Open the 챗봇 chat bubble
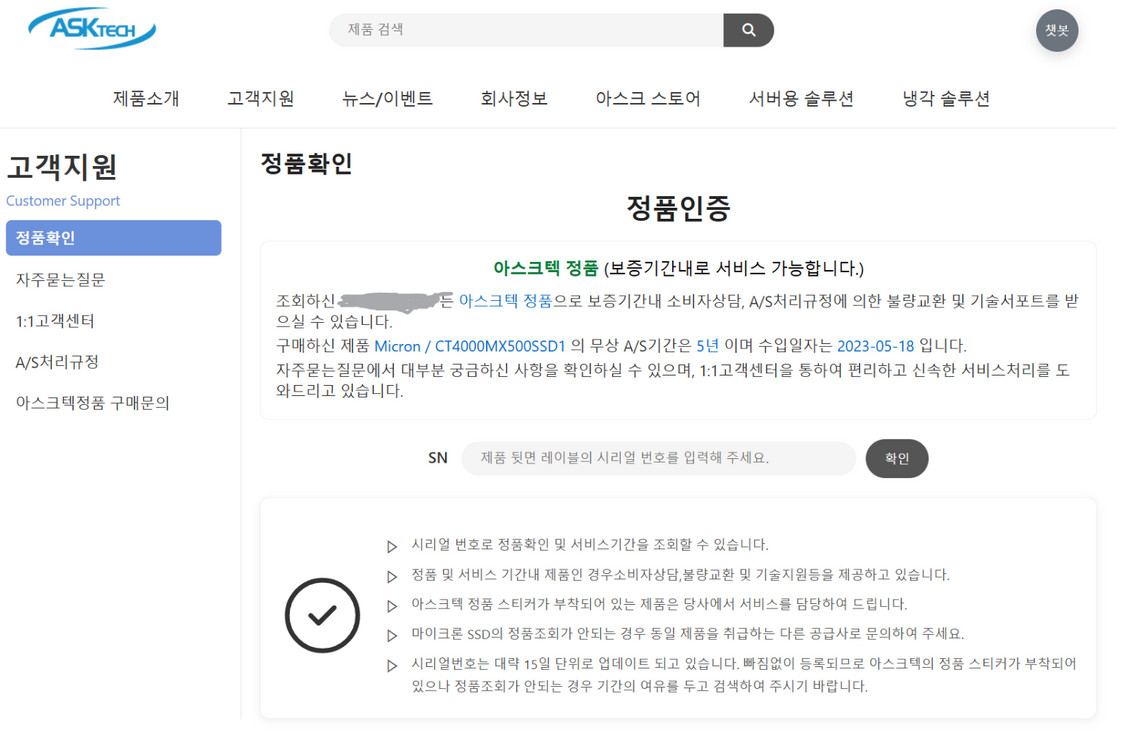The height and width of the screenshot is (750, 1129). (1056, 31)
